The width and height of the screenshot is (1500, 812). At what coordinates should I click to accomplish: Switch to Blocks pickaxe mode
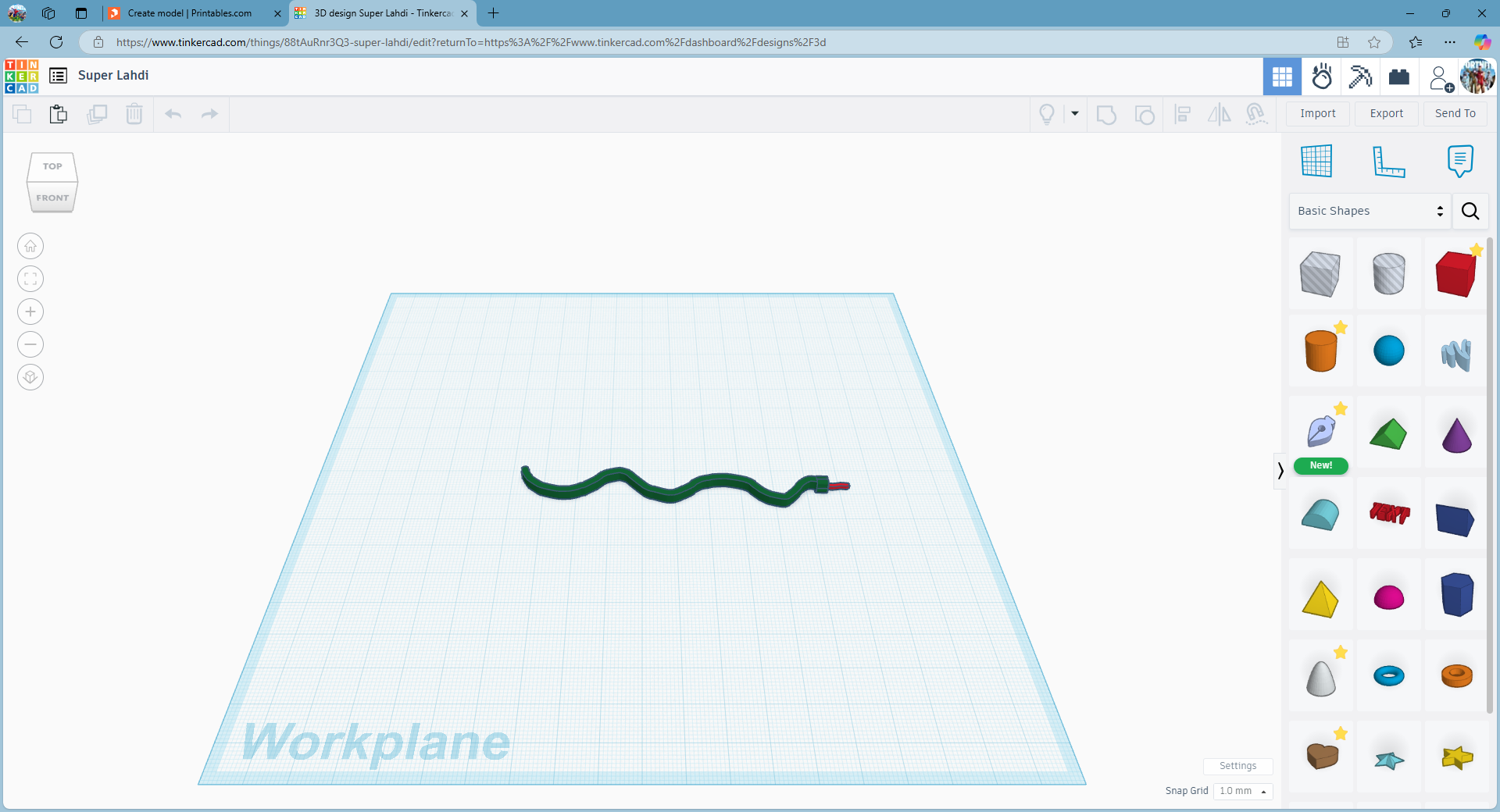pos(1360,77)
